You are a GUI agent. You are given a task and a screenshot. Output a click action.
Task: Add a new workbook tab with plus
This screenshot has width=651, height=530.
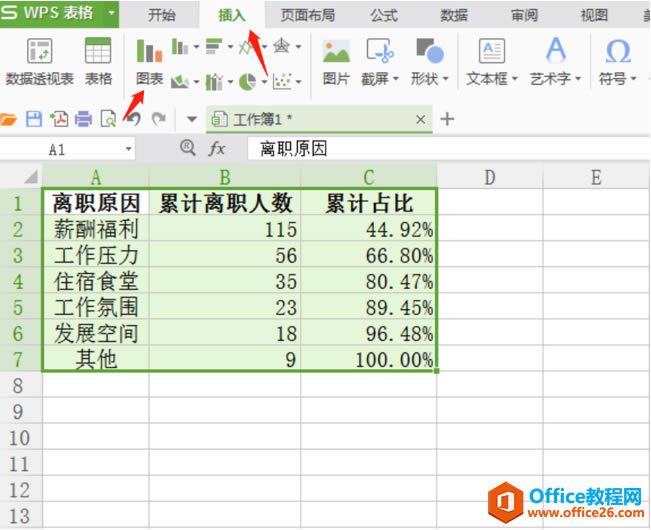(447, 119)
